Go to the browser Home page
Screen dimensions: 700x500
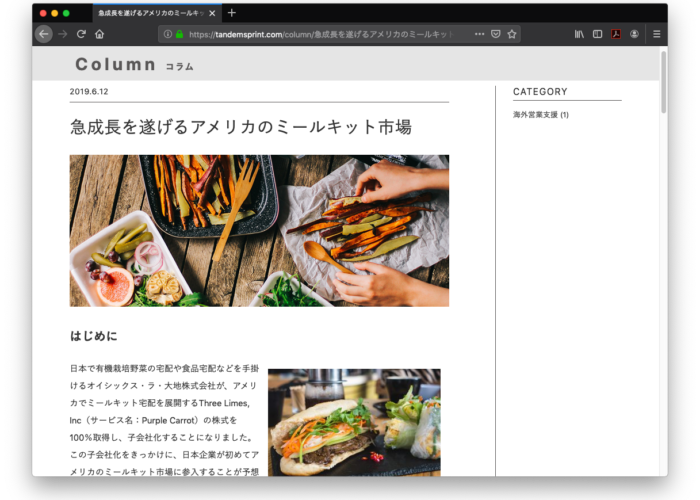coord(99,34)
